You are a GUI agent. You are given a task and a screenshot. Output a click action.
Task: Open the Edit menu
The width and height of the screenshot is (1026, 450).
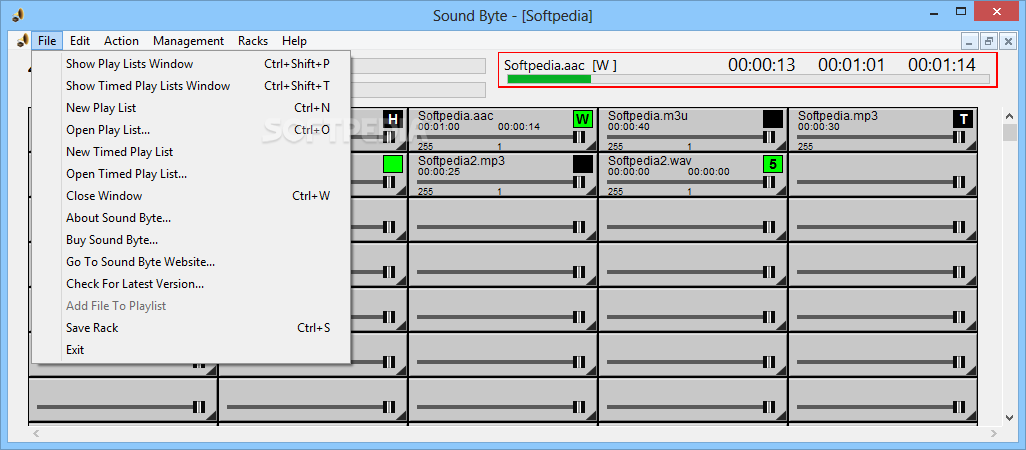coord(80,41)
